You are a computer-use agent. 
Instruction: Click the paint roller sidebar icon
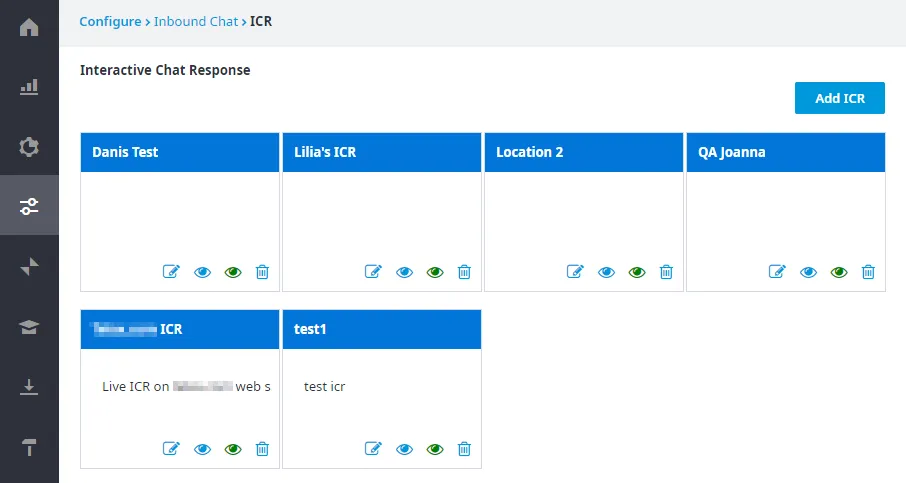coord(29,447)
